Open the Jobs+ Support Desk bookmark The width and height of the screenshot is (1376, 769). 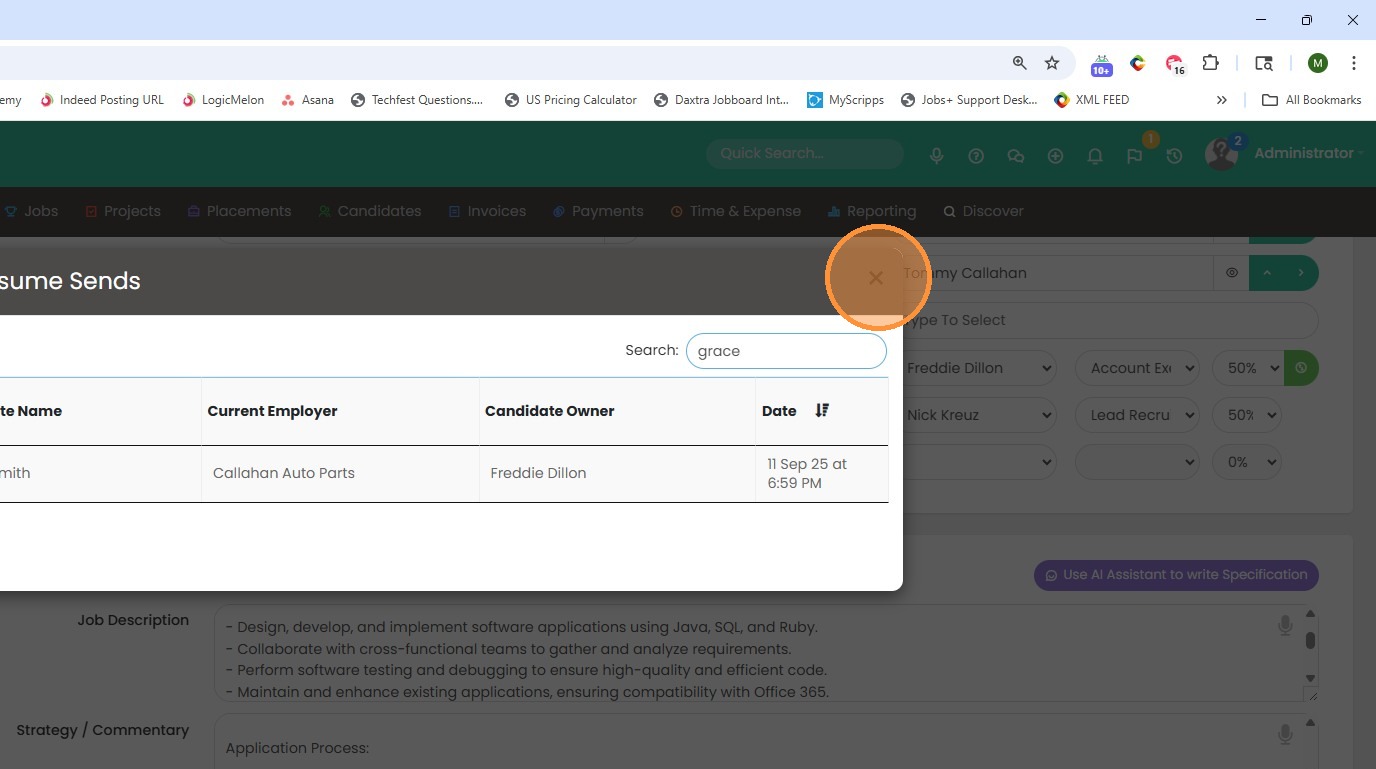point(970,100)
